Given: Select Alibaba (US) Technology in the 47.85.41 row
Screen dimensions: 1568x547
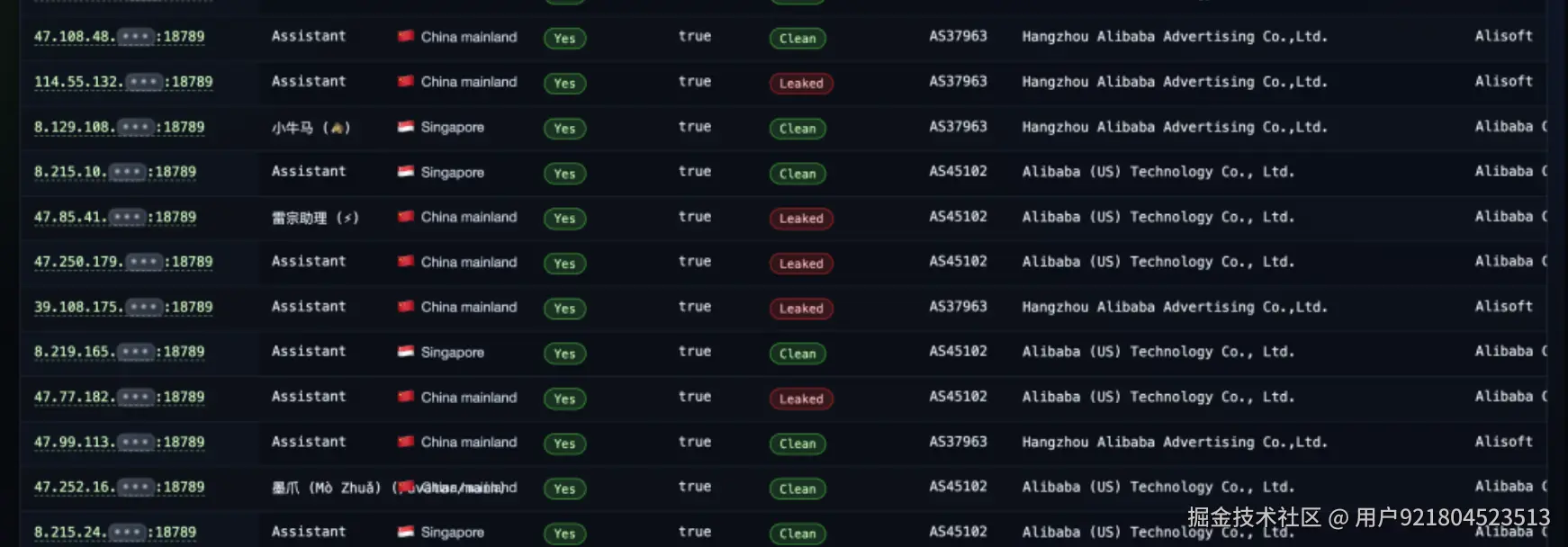Looking at the screenshot, I should point(1158,217).
